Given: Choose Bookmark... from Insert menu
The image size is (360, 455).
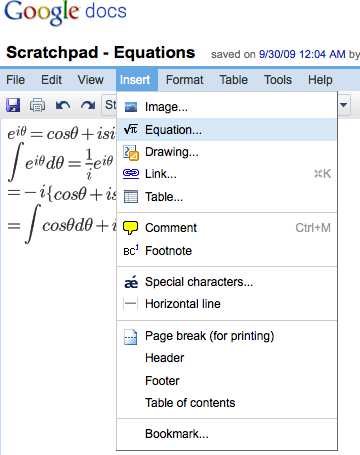Looking at the screenshot, I should [x=227, y=434].
